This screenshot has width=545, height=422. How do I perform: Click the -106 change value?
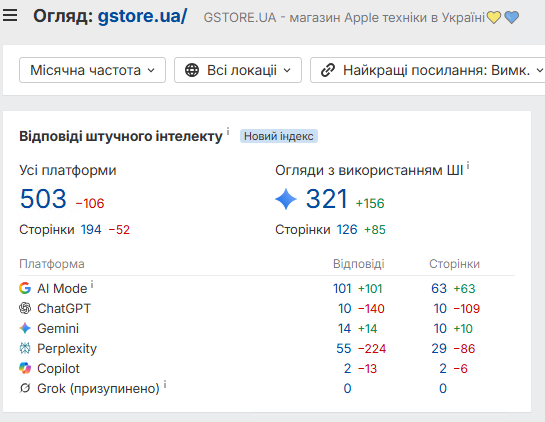[x=90, y=203]
